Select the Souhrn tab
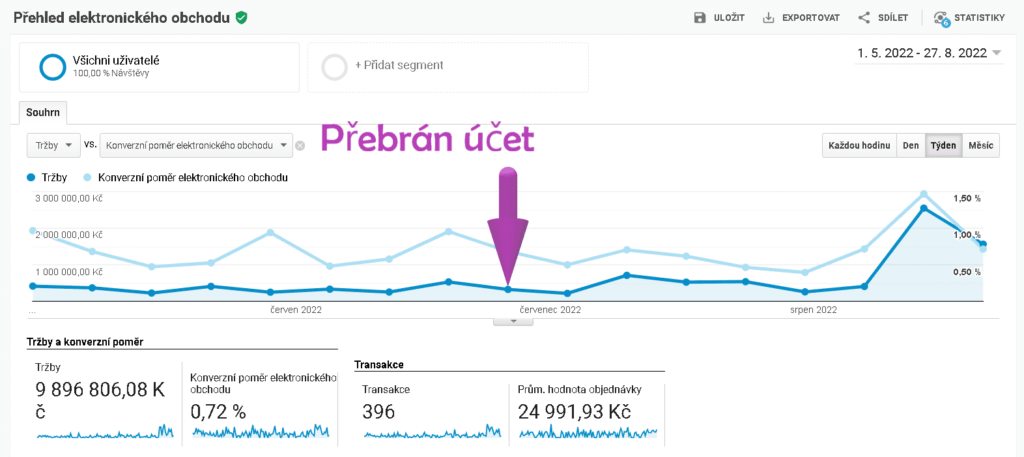This screenshot has height=457, width=1024. [43, 111]
